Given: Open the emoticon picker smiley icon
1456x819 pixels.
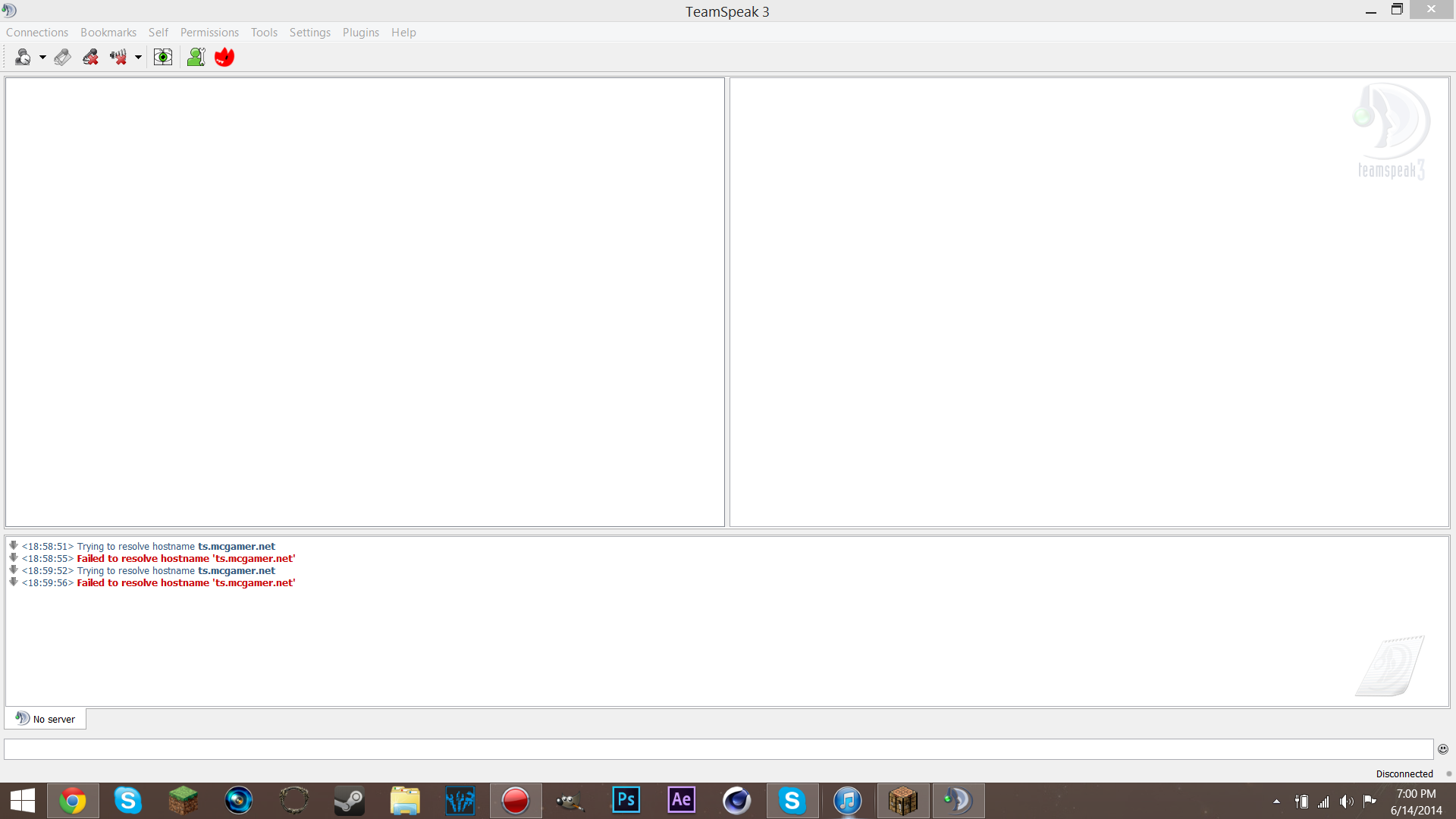Looking at the screenshot, I should click(1443, 749).
